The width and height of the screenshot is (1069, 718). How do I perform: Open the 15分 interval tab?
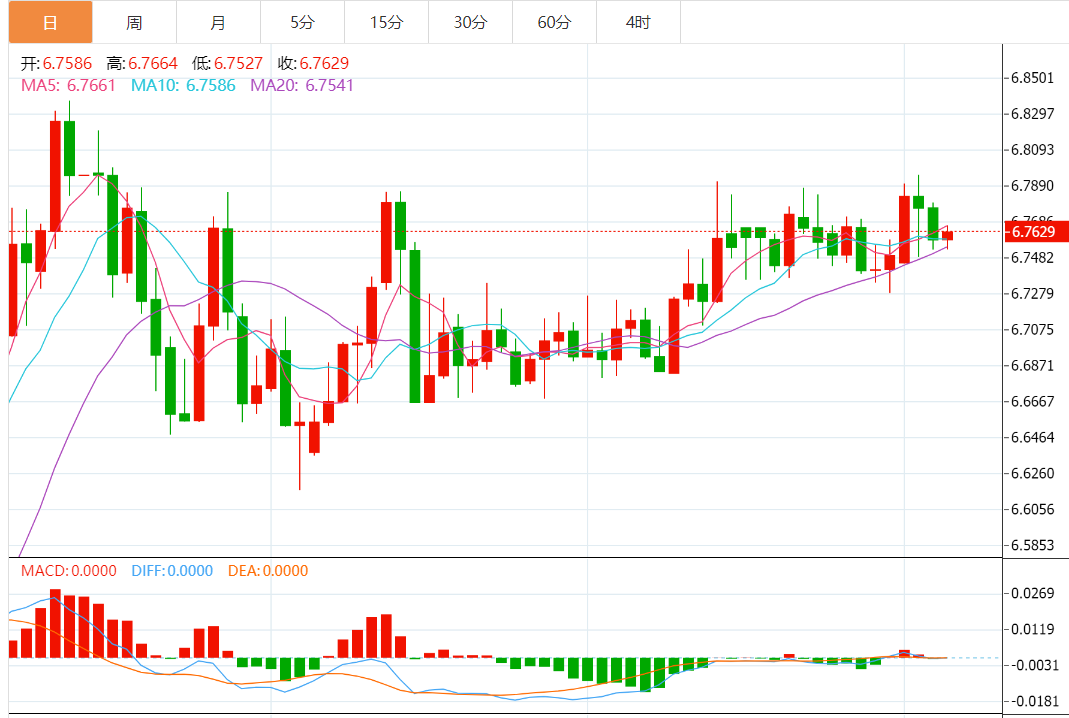pos(387,23)
